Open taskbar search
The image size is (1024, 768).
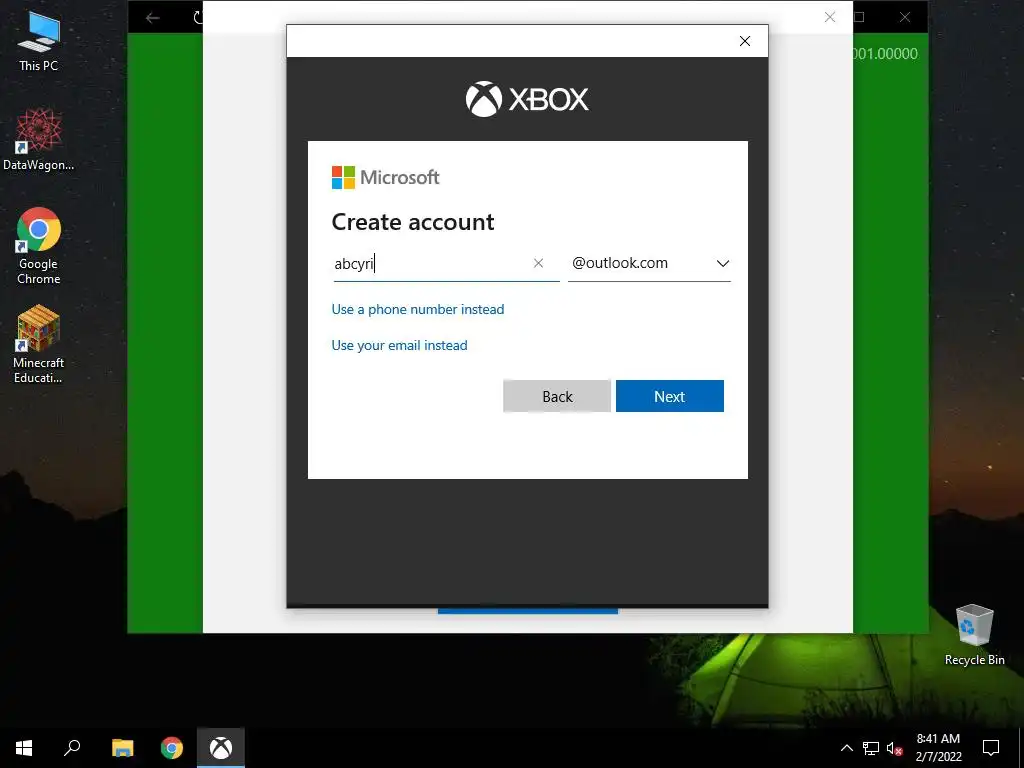coord(72,748)
